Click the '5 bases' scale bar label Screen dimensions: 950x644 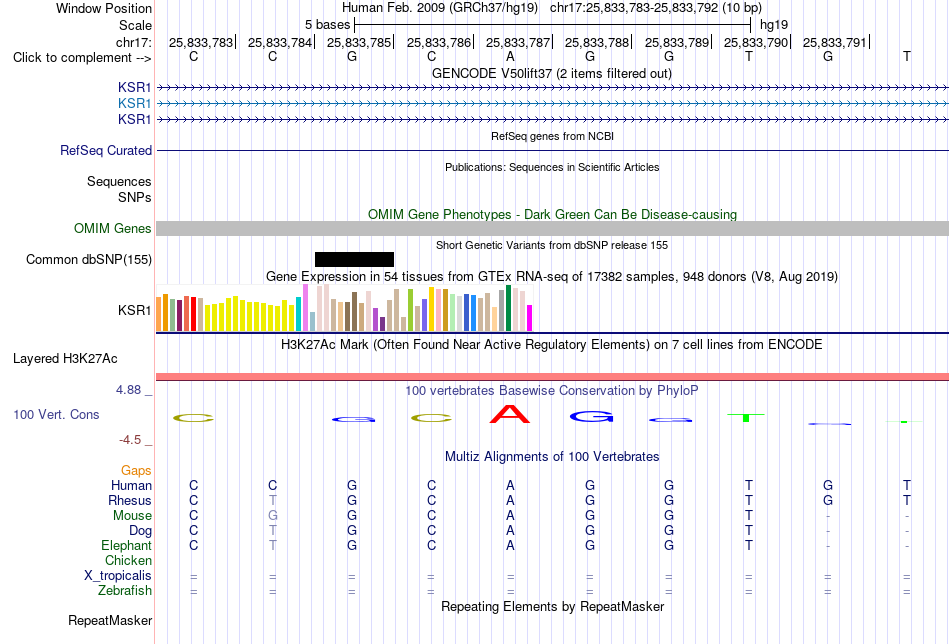pyautogui.click(x=327, y=25)
